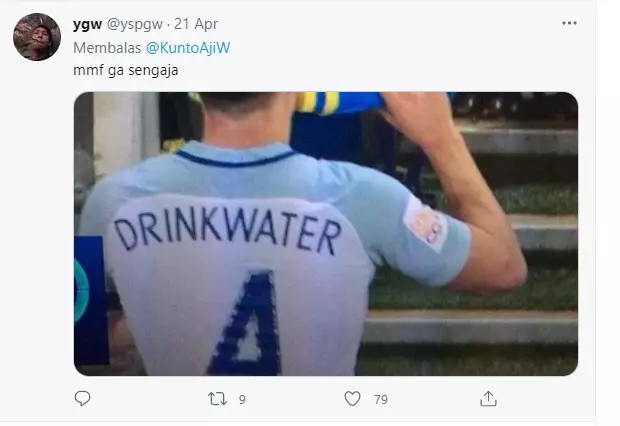Click the DRINKWATER name on the jersey
This screenshot has width=620, height=426.
tap(226, 233)
